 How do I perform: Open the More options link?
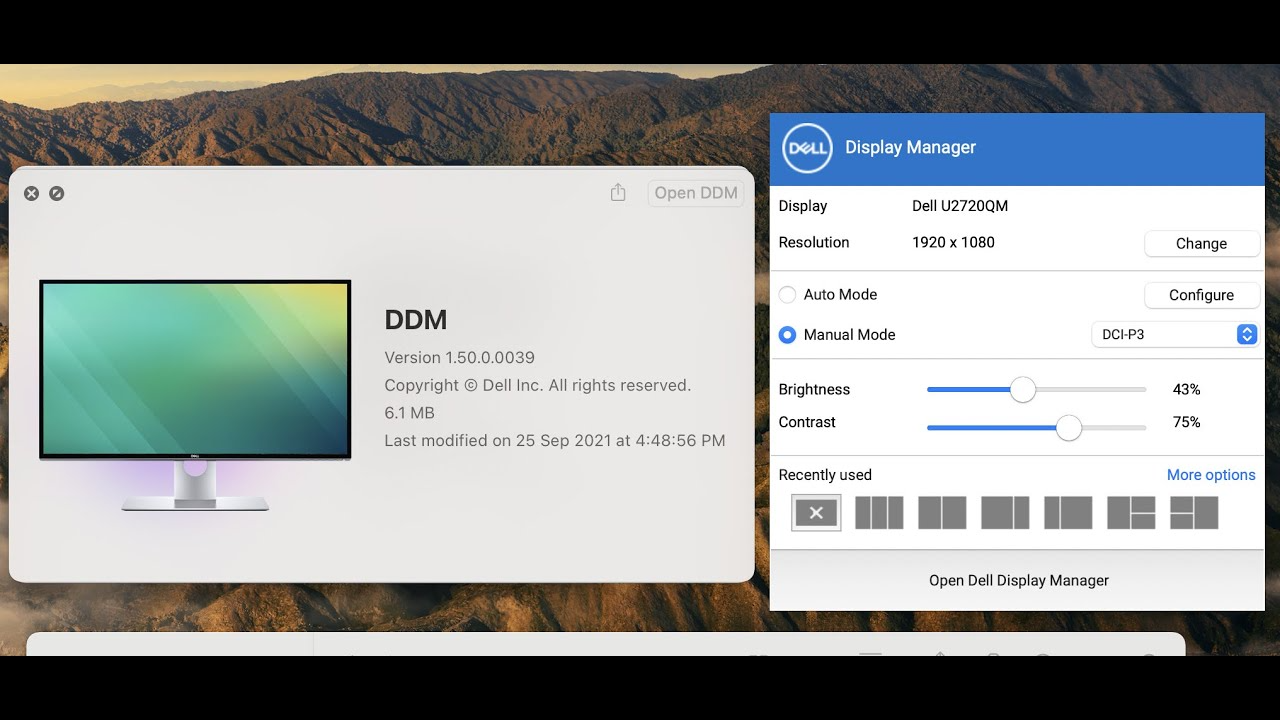[1211, 475]
